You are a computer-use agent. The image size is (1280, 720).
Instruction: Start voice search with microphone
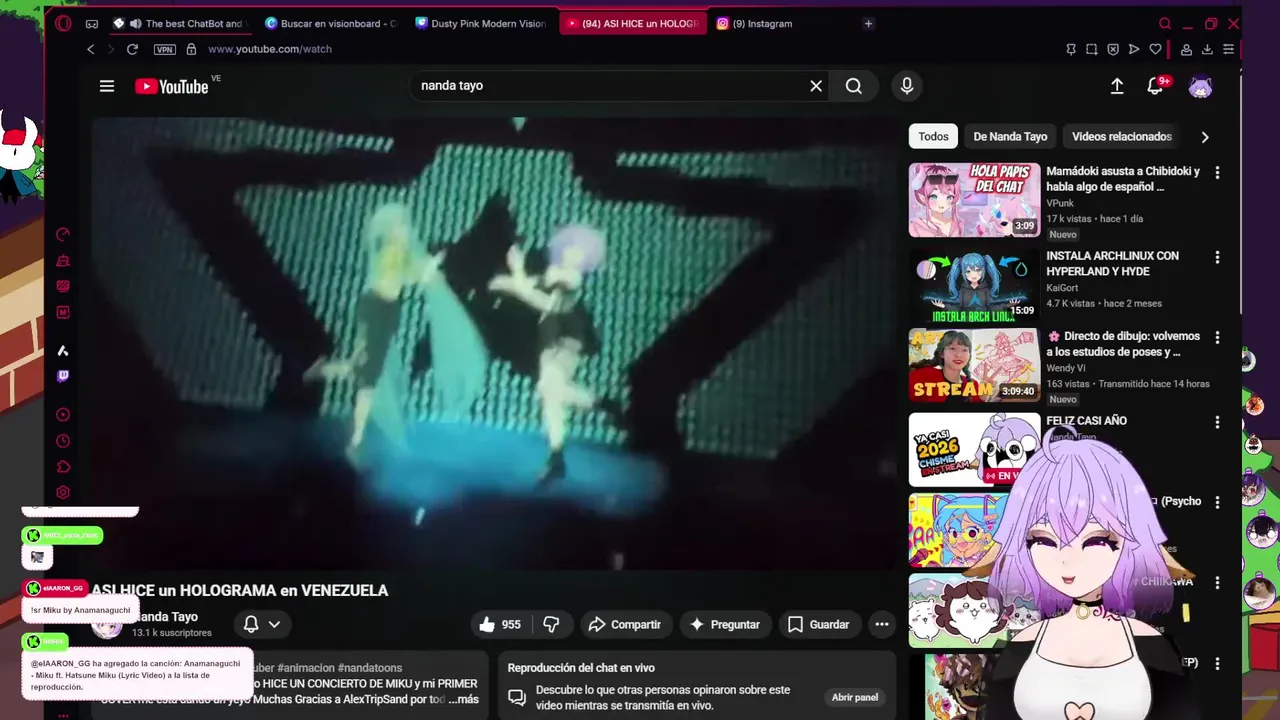(x=907, y=86)
